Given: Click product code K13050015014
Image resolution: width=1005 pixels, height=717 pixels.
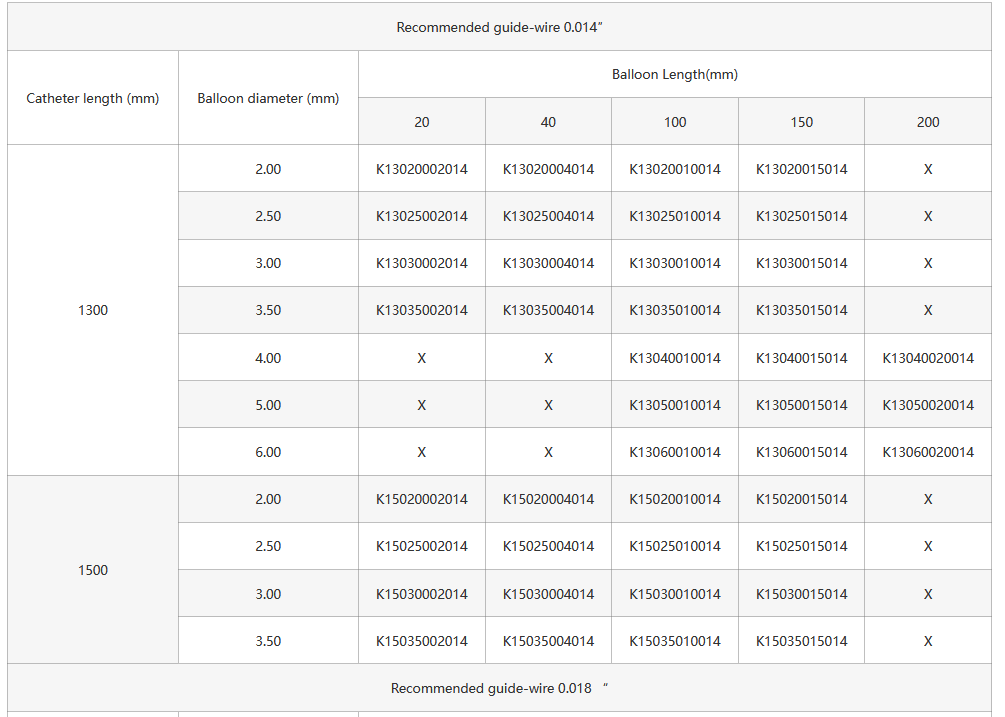Looking at the screenshot, I should click(x=801, y=405).
